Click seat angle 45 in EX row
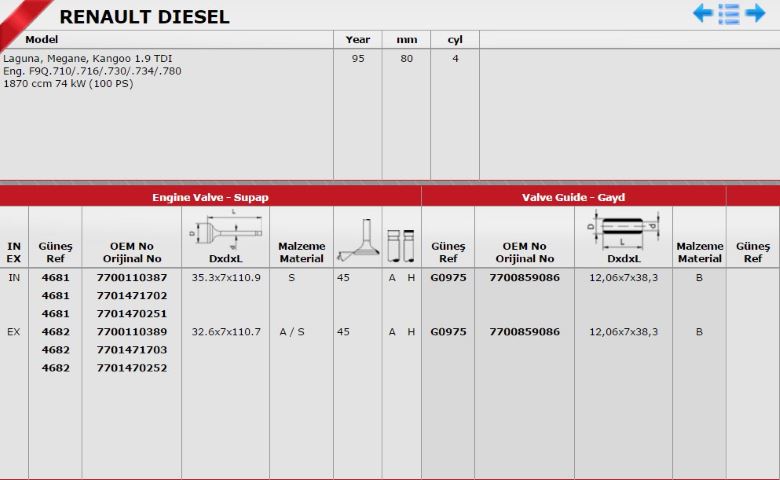The height and width of the screenshot is (480, 780). pos(343,331)
